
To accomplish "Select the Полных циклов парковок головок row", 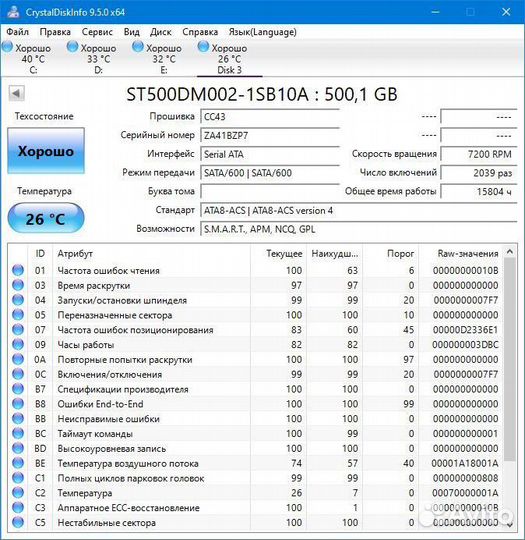I will 255,478.
